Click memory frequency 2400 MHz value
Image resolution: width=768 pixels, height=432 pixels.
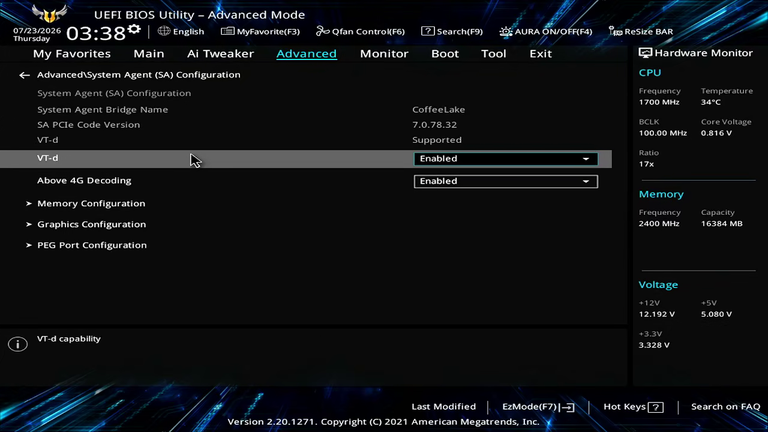tap(659, 223)
